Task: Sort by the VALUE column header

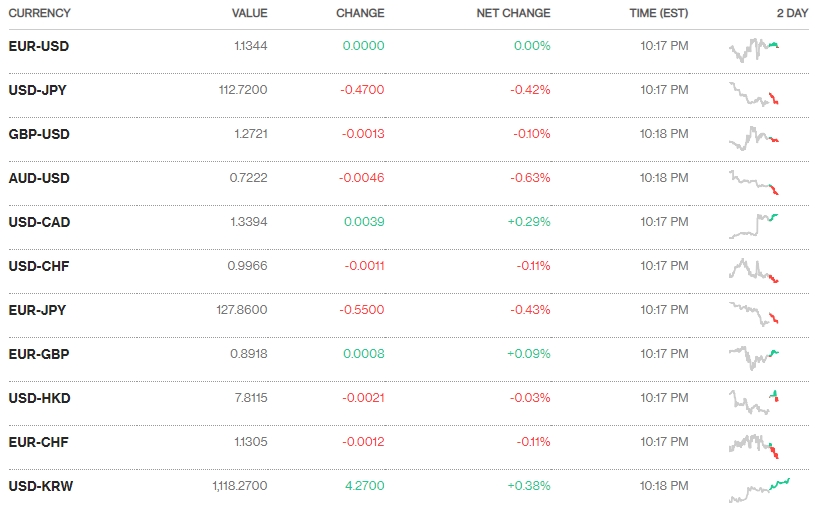Action: [x=249, y=13]
